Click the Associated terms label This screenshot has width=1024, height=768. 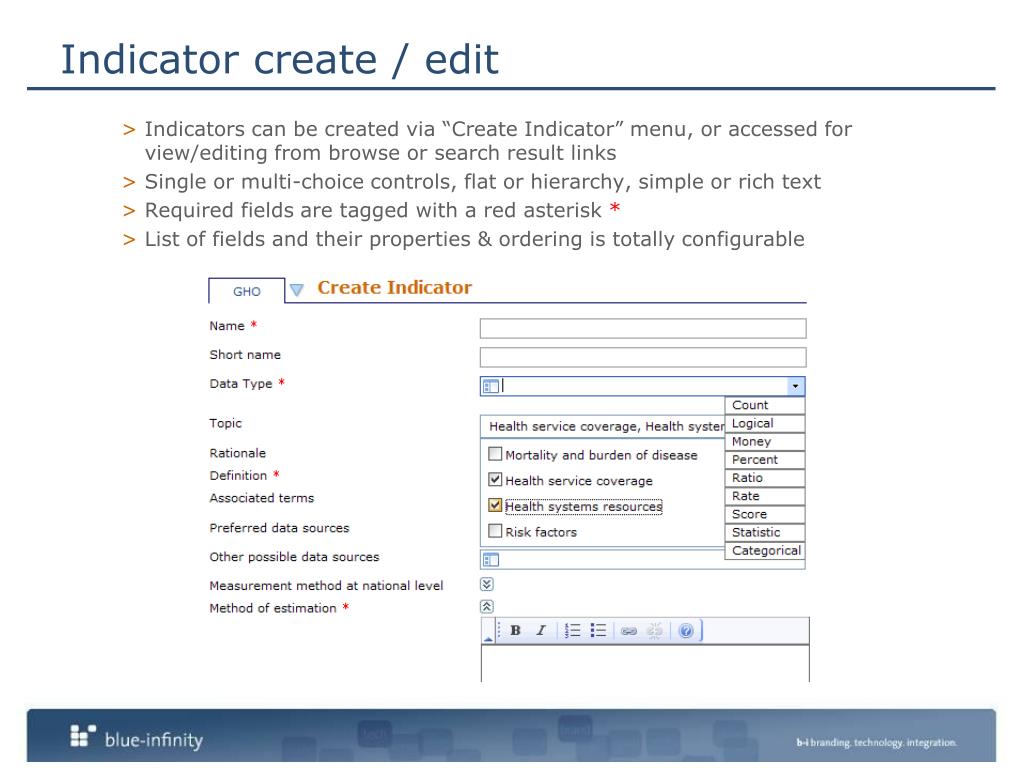(262, 498)
